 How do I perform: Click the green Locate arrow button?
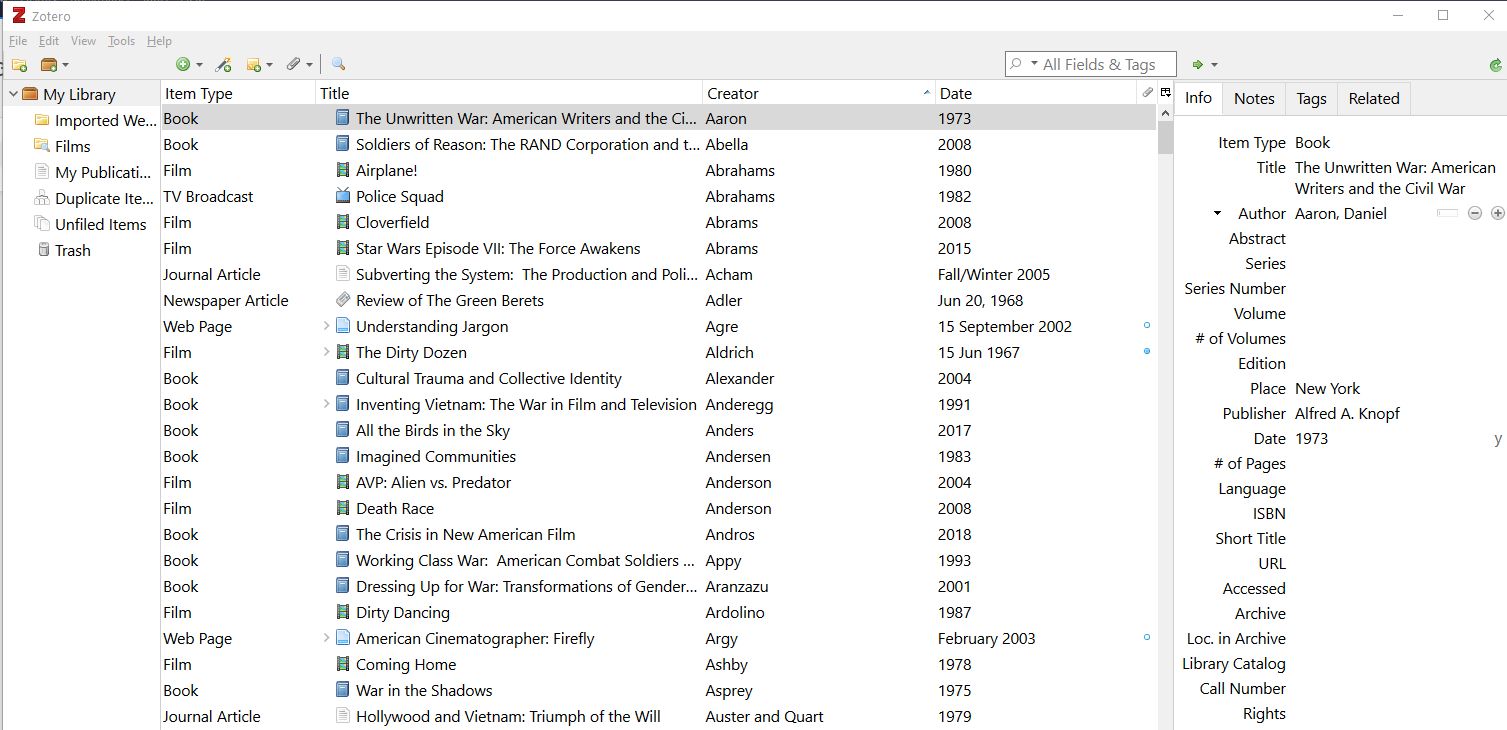click(1204, 65)
